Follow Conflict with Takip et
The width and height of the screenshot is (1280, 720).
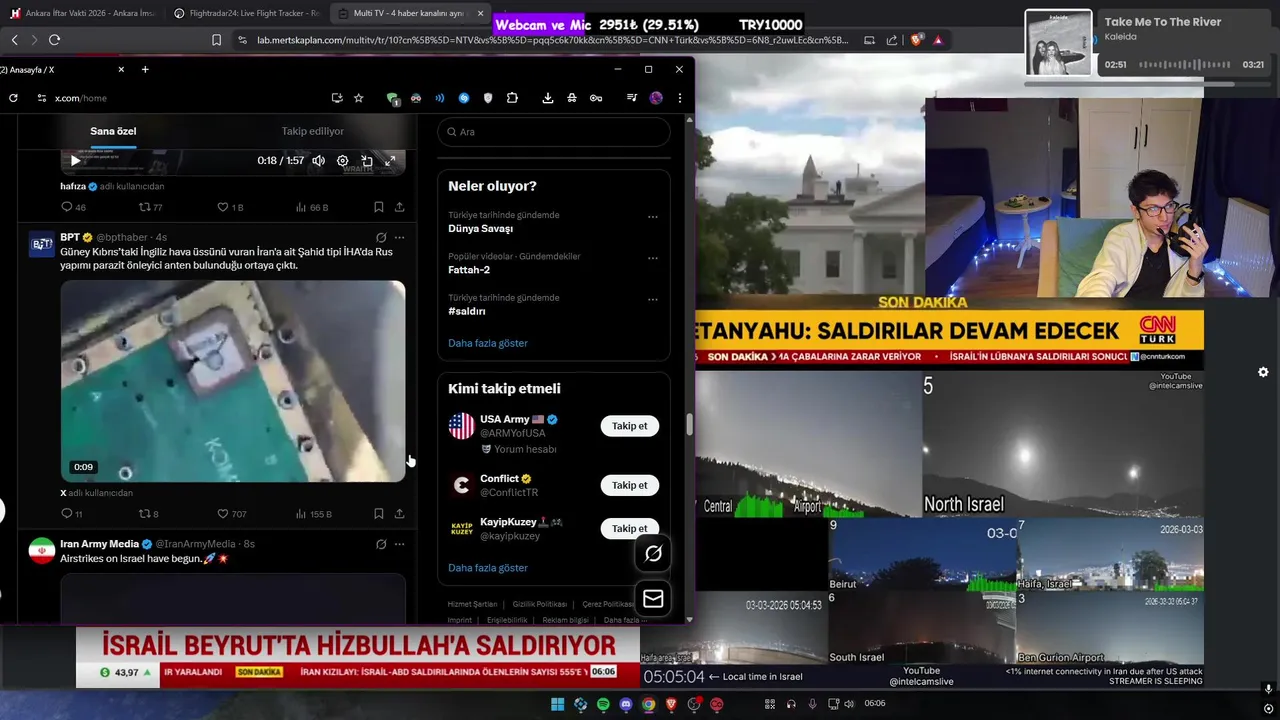629,485
